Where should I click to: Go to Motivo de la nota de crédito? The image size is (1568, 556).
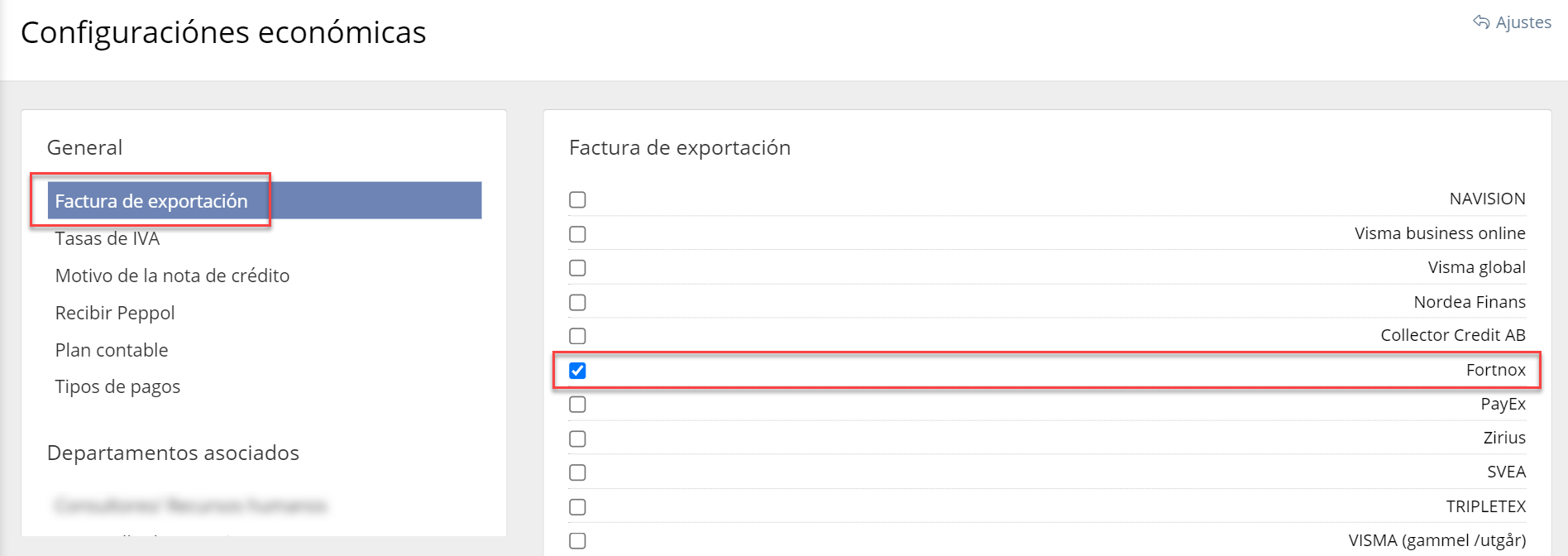tap(172, 276)
